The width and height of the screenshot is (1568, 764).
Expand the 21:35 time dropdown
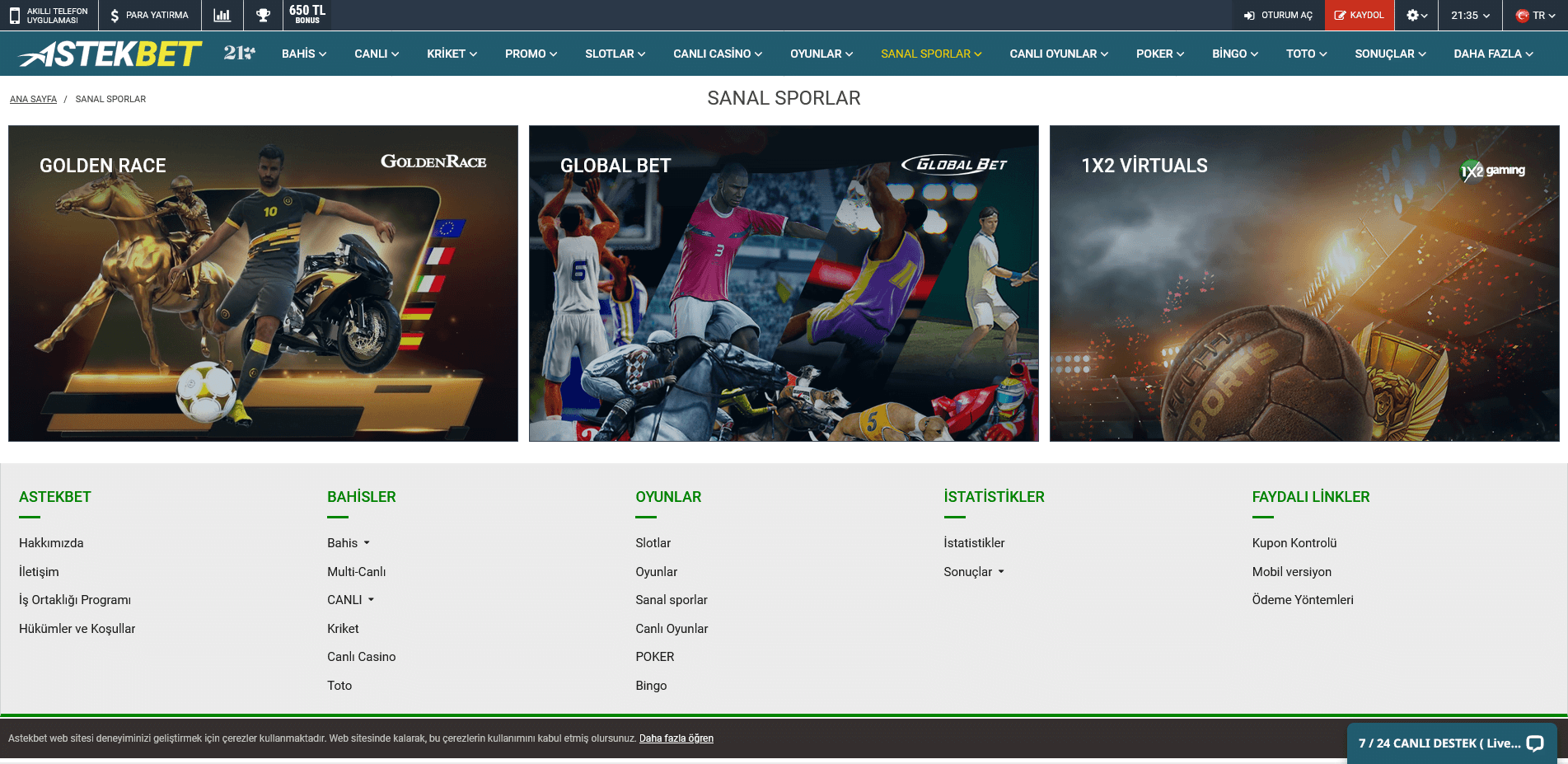click(1471, 15)
